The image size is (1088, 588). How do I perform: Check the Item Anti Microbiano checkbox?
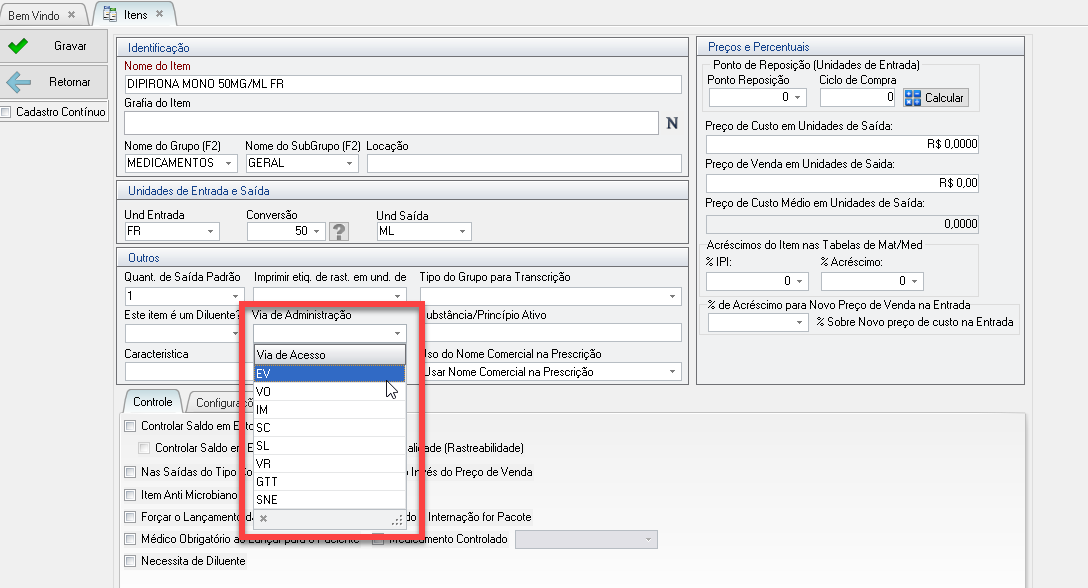click(130, 494)
